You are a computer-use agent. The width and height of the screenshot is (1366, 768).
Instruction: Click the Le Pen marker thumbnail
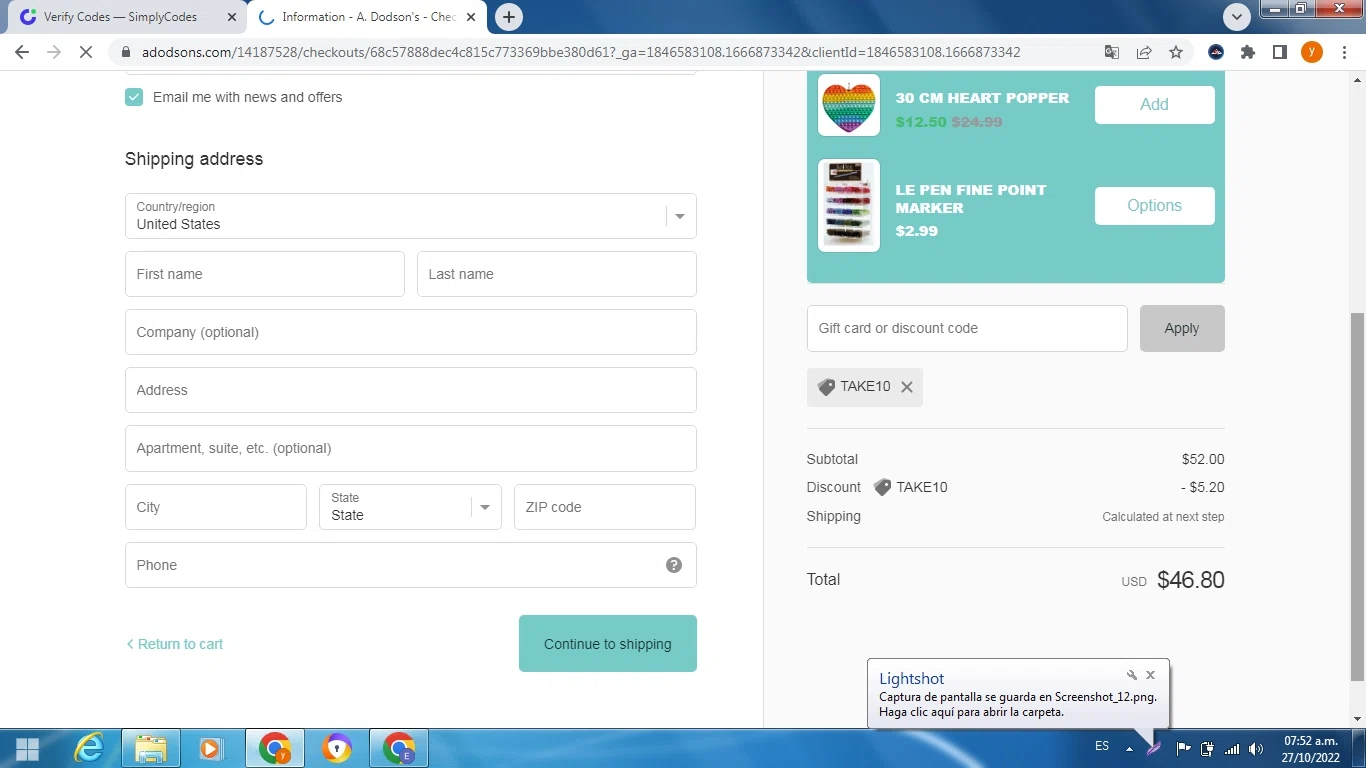pyautogui.click(x=849, y=206)
